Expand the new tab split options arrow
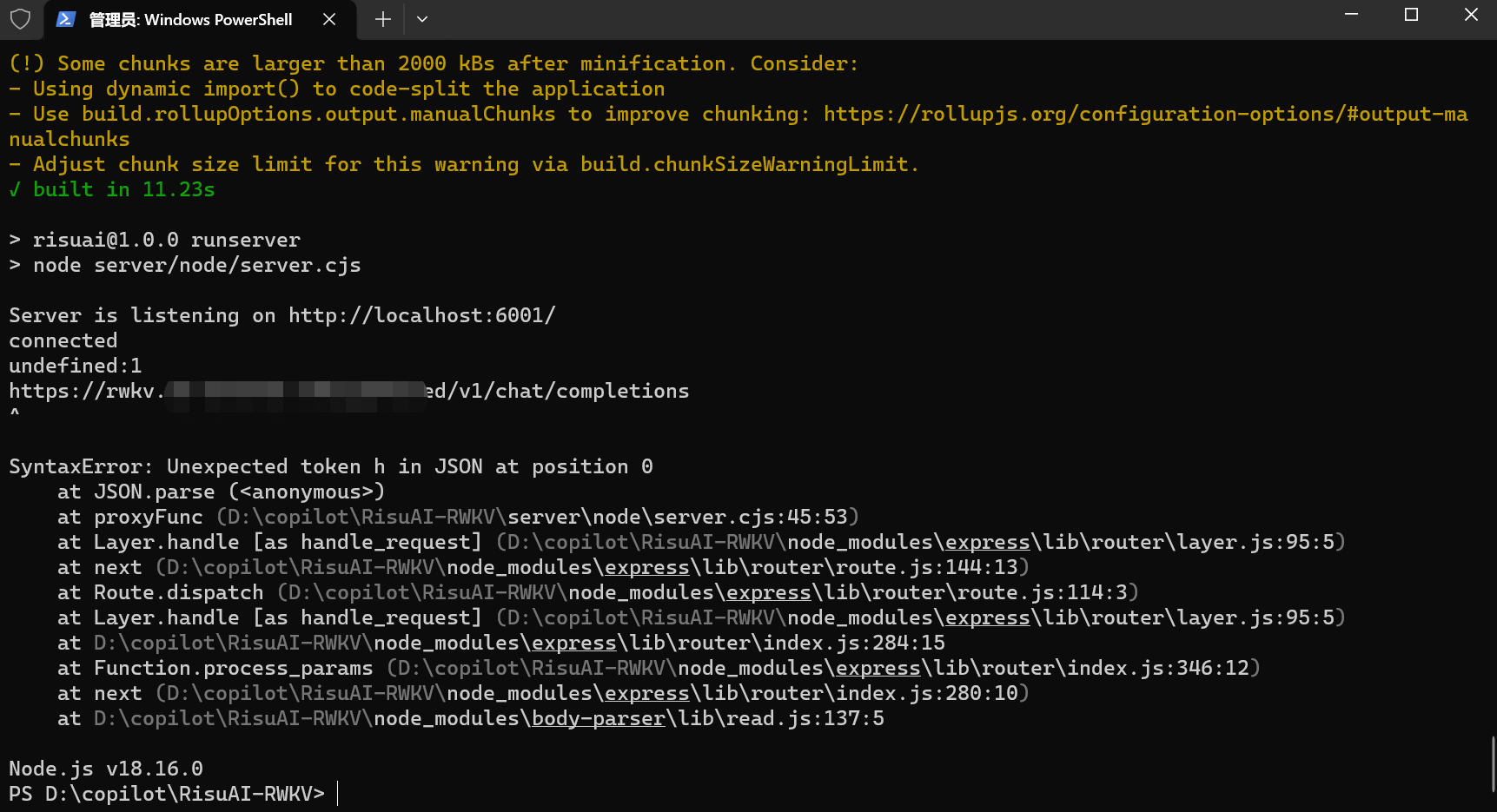This screenshot has height=812, width=1497. [422, 19]
